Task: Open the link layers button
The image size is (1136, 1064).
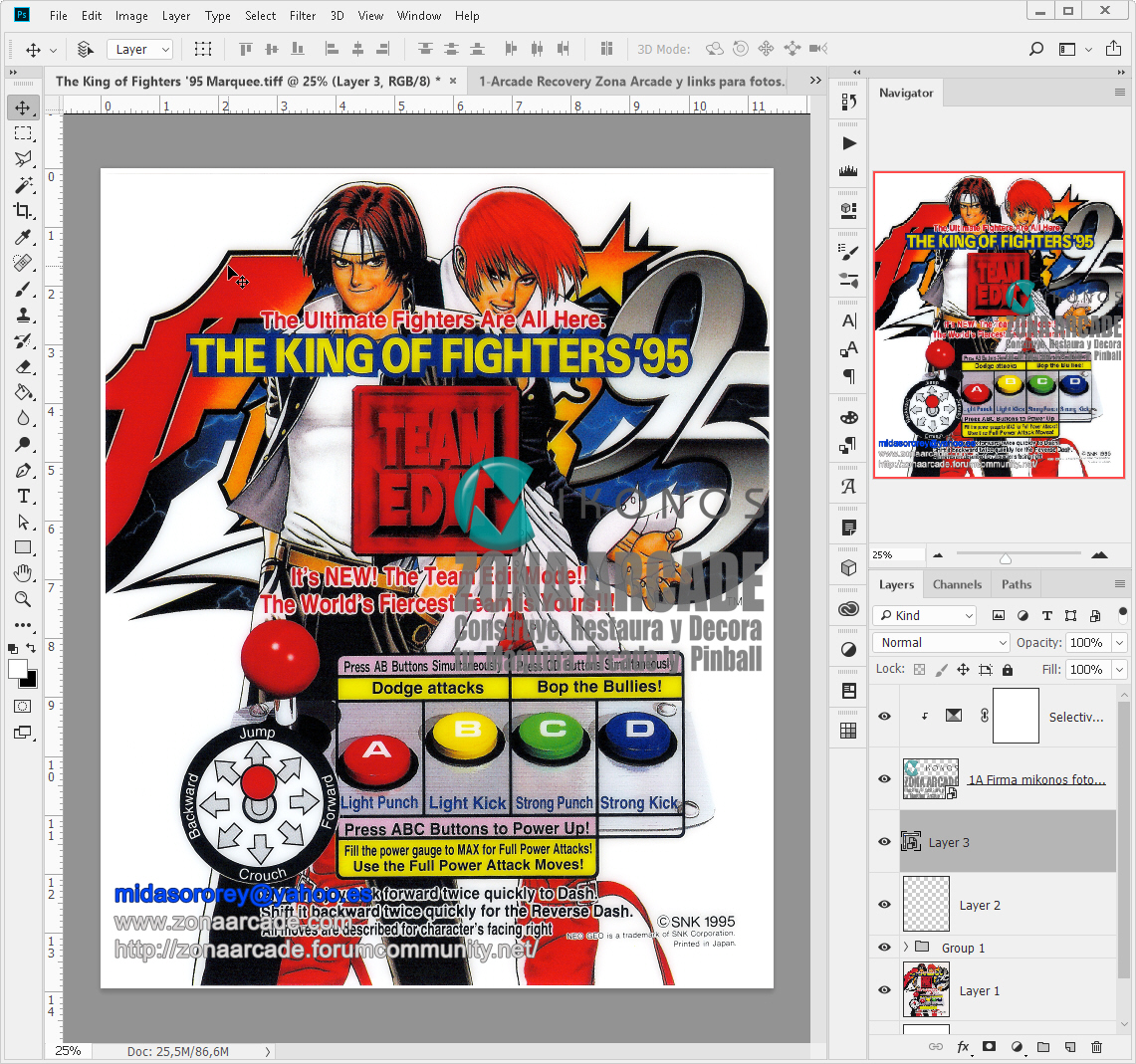Action: [x=936, y=1046]
